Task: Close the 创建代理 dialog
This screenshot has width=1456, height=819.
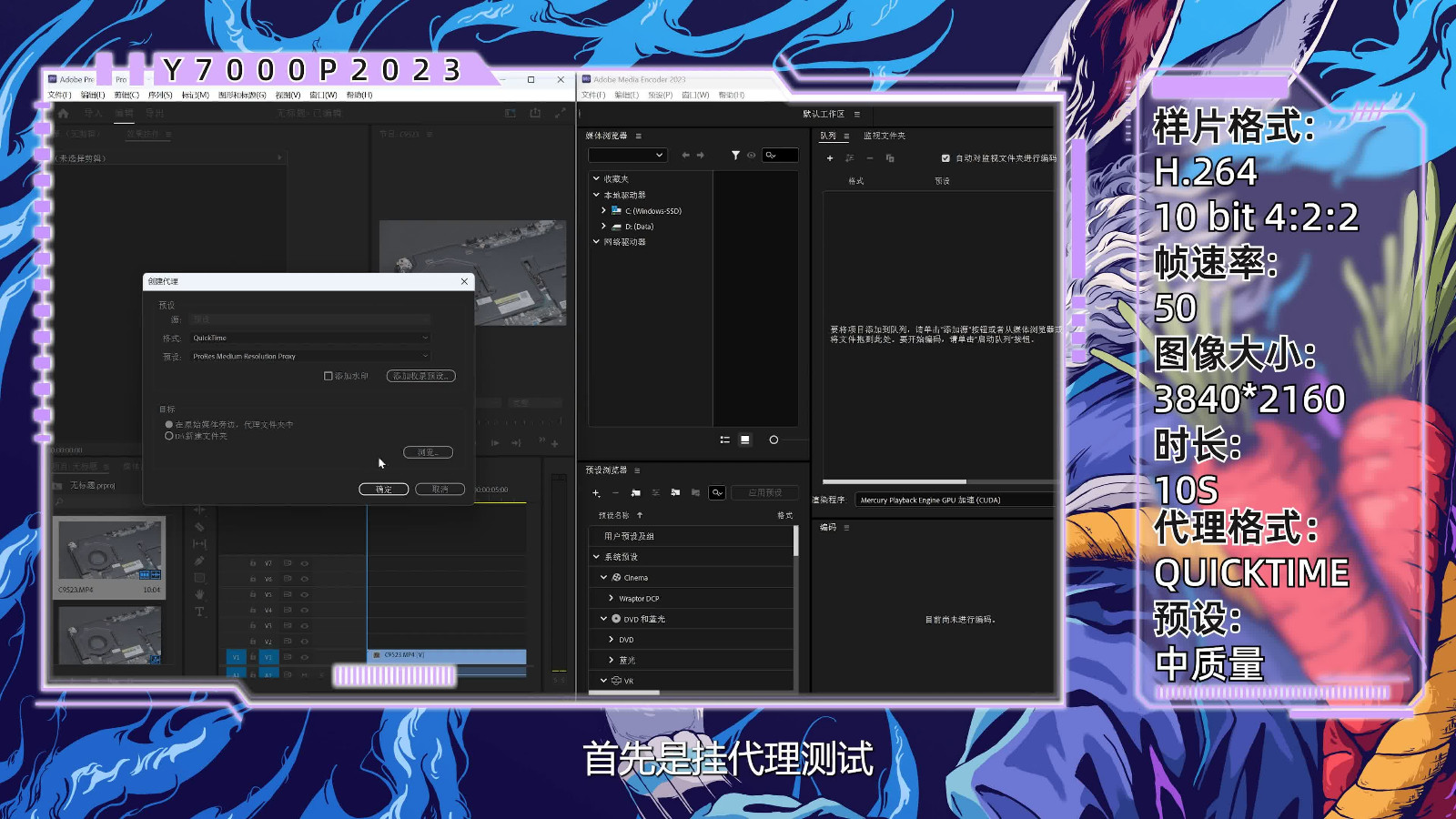Action: pyautogui.click(x=464, y=281)
